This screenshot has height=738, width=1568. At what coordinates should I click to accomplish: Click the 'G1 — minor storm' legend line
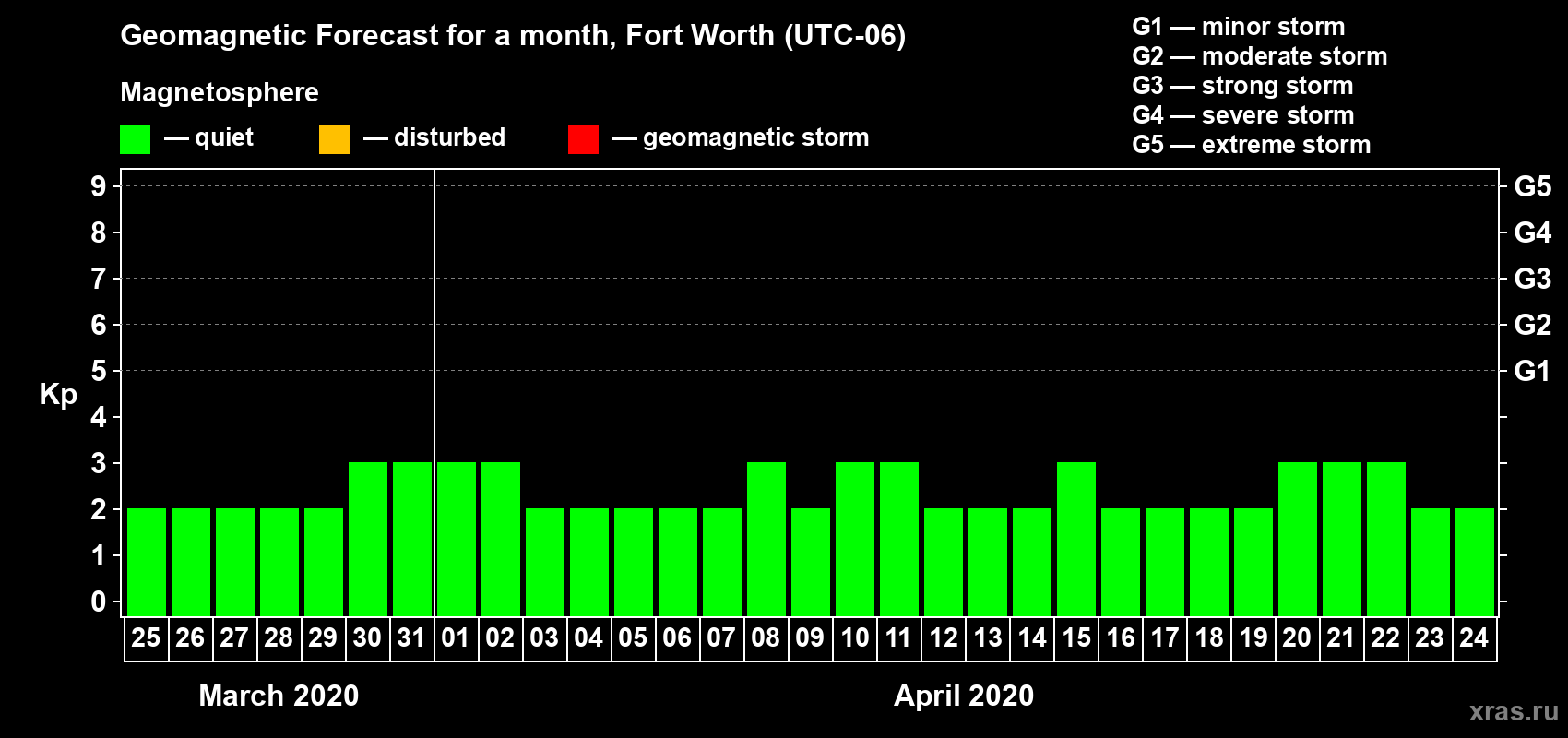[1239, 27]
